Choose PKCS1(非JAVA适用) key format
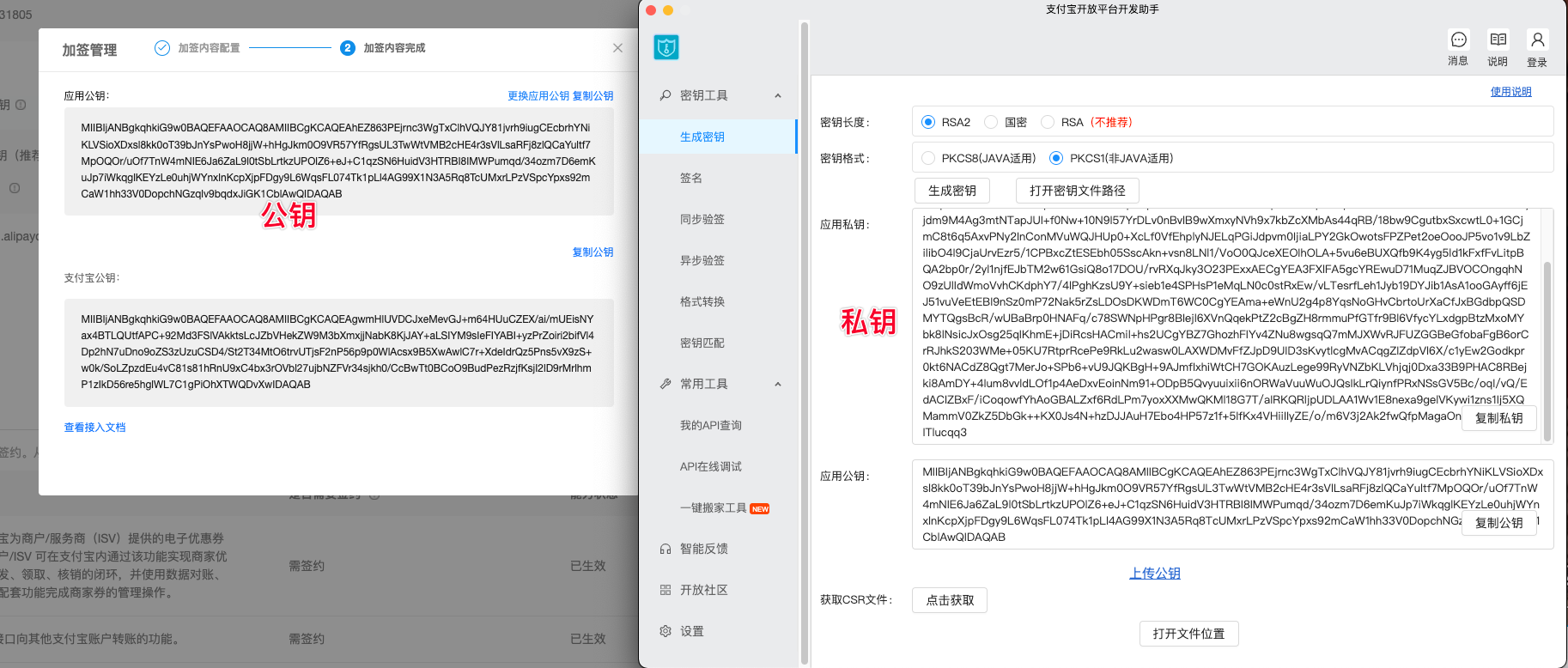Image resolution: width=1568 pixels, height=668 pixels. 1056,158
